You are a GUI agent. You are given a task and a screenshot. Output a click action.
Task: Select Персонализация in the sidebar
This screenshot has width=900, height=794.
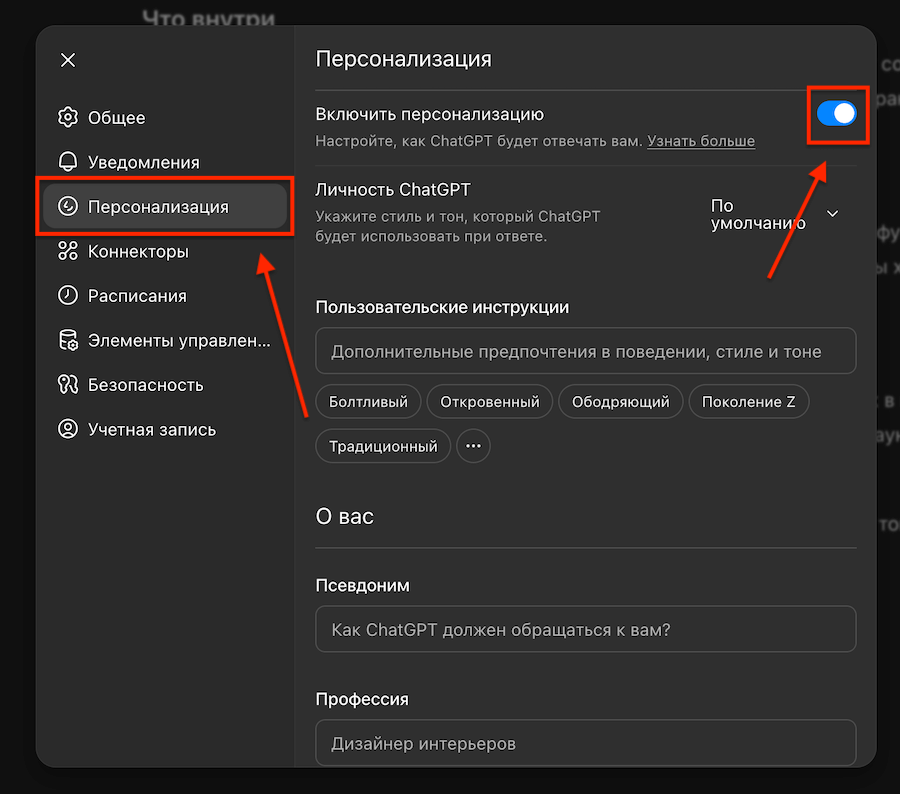(x=165, y=206)
